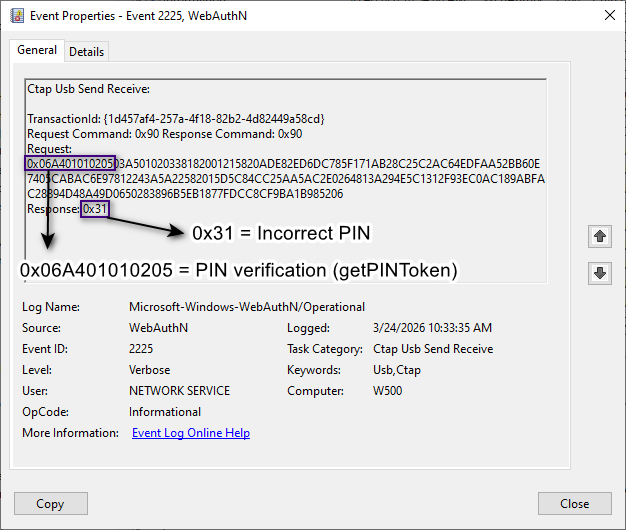Click the Log Name value Microsoft-Windows-WebAuthN/Operational
The height and width of the screenshot is (530, 626).
pos(247,307)
